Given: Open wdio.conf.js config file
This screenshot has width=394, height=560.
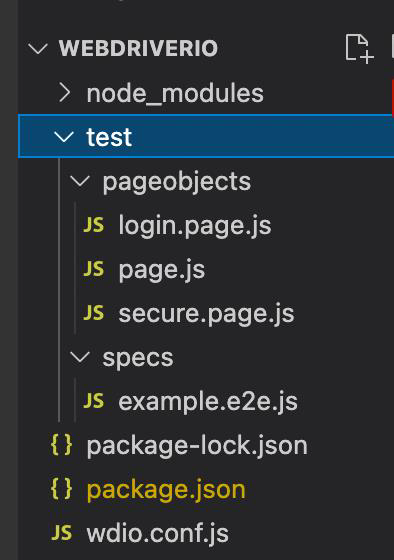Looking at the screenshot, I should (158, 534).
